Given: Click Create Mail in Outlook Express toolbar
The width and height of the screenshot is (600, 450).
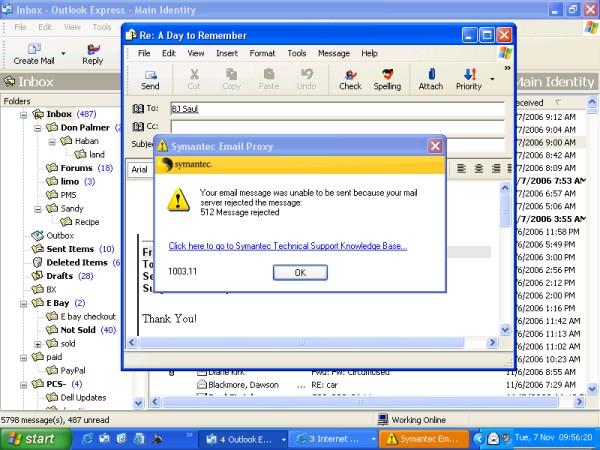Looking at the screenshot, I should [34, 54].
